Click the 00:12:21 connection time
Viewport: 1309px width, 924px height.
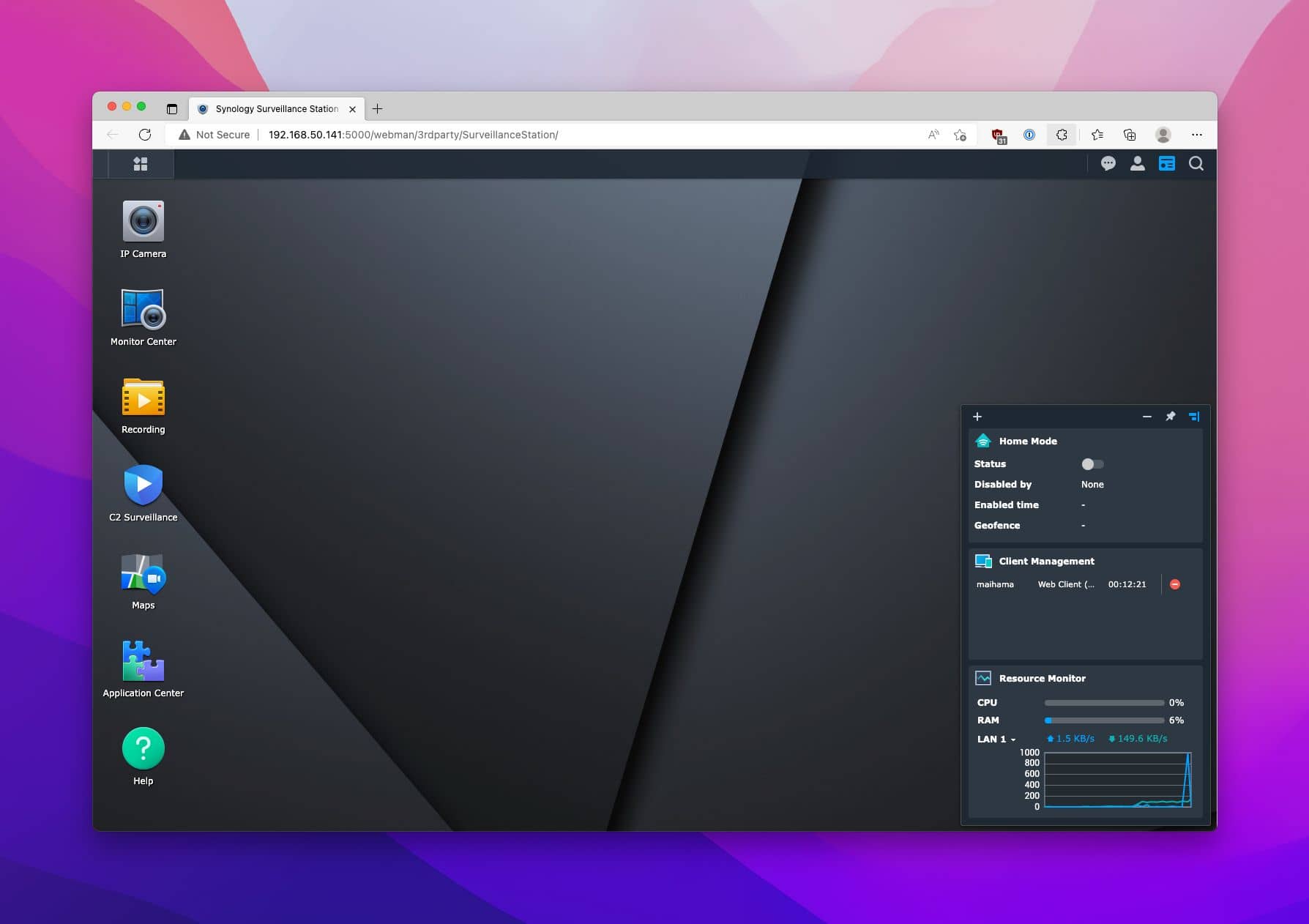coord(1127,584)
